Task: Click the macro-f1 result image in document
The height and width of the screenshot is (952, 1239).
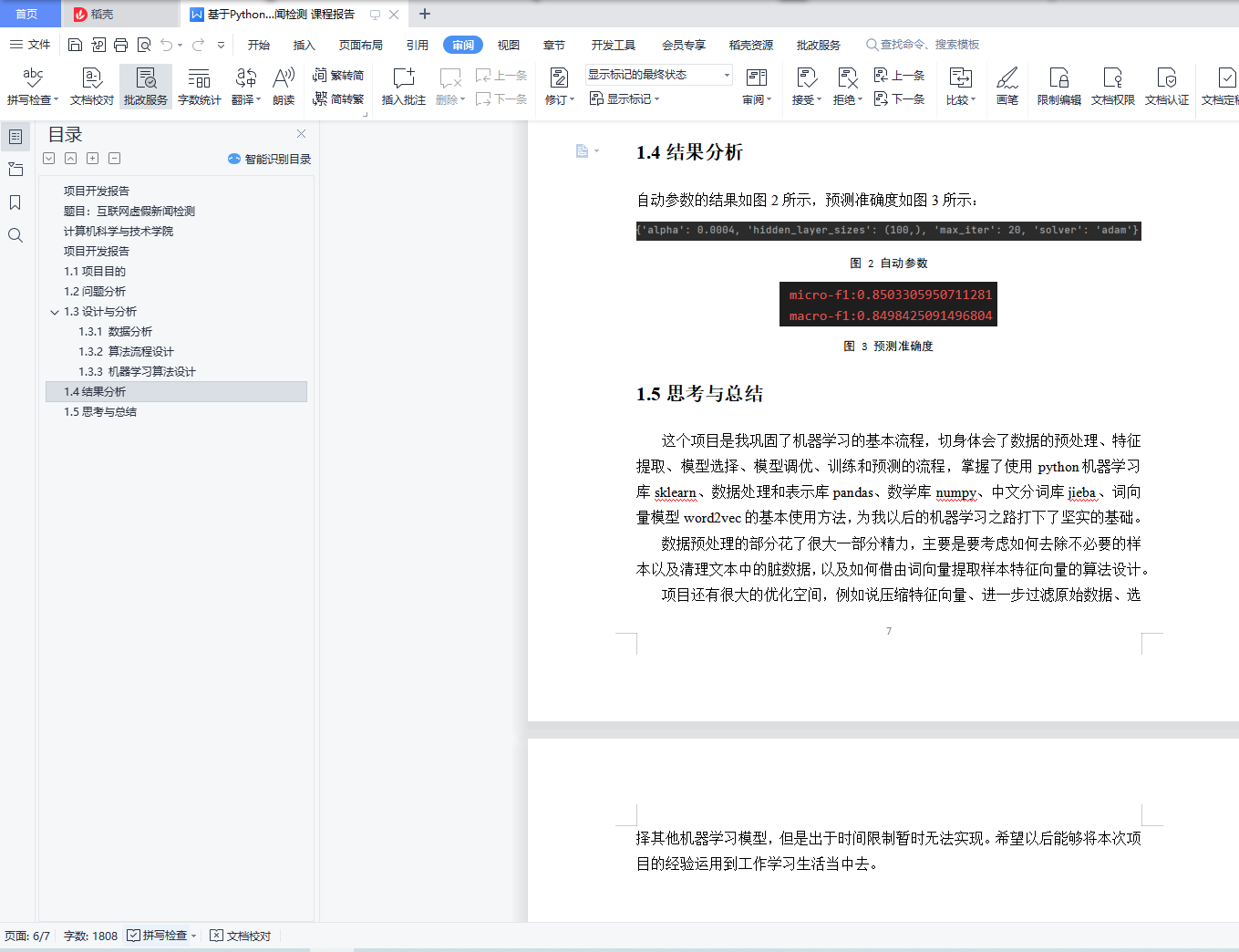Action: pyautogui.click(x=888, y=305)
